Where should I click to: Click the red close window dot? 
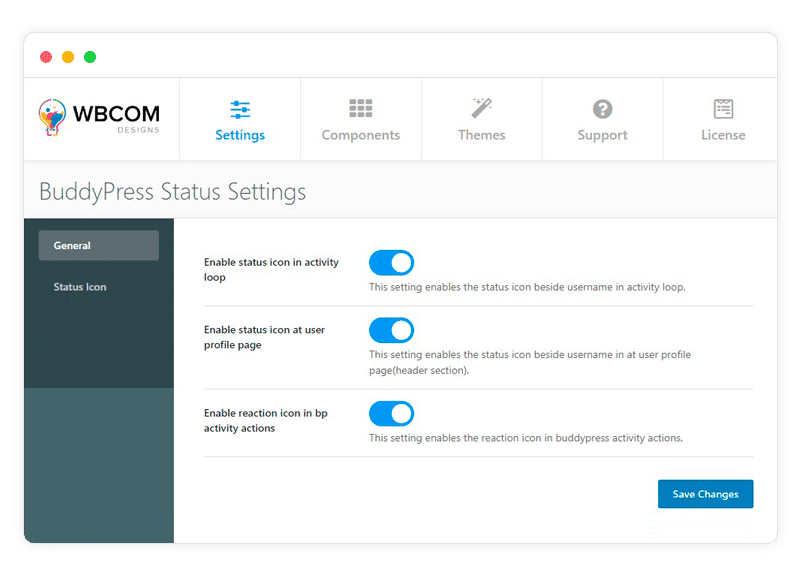(x=46, y=57)
